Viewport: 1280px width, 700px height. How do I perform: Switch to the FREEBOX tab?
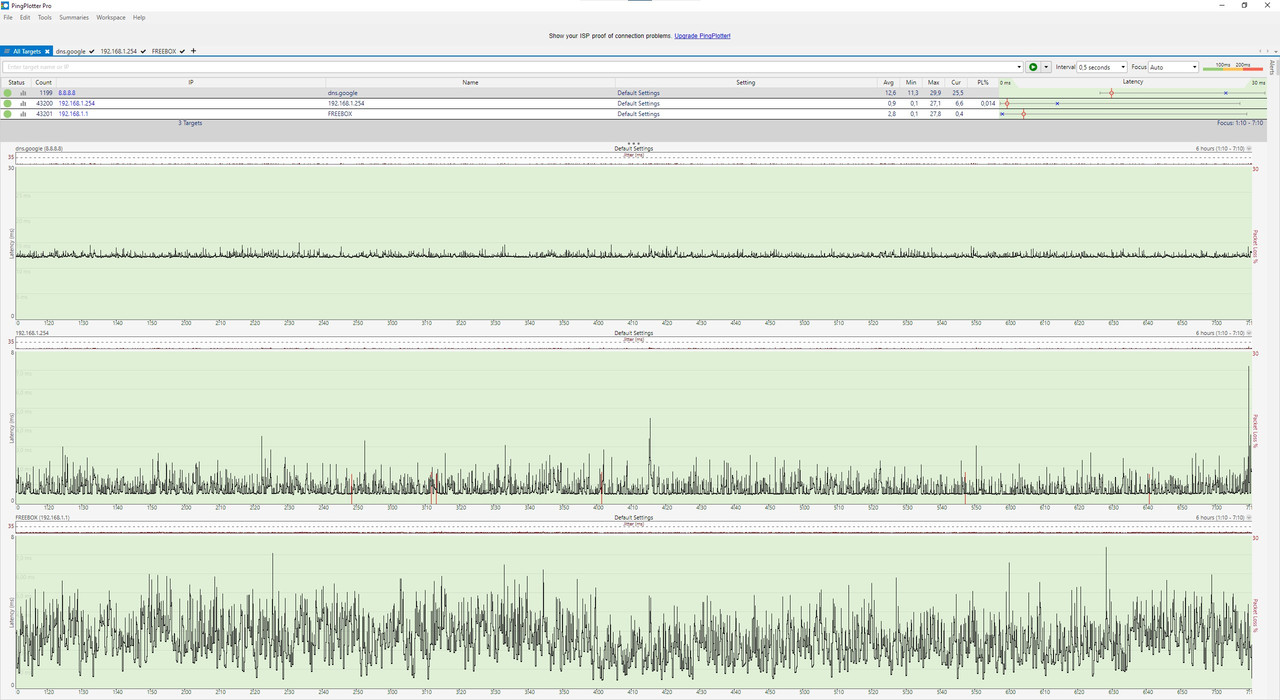tap(168, 51)
